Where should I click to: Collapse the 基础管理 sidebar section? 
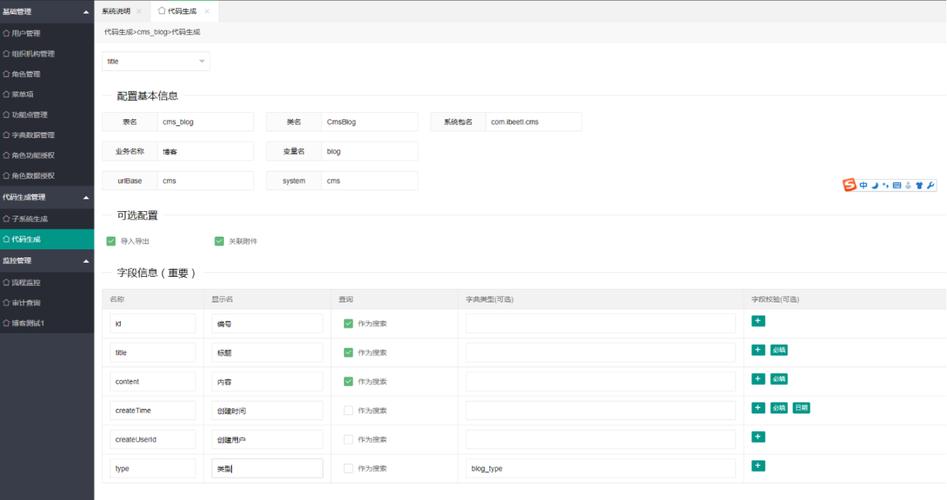tap(86, 12)
